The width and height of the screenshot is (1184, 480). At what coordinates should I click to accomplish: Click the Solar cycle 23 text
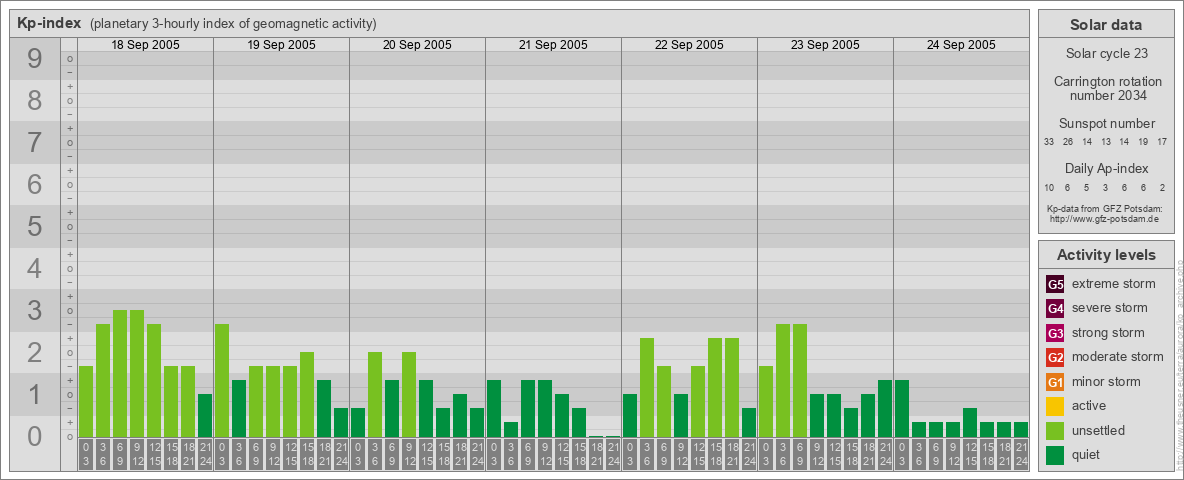point(1106,54)
